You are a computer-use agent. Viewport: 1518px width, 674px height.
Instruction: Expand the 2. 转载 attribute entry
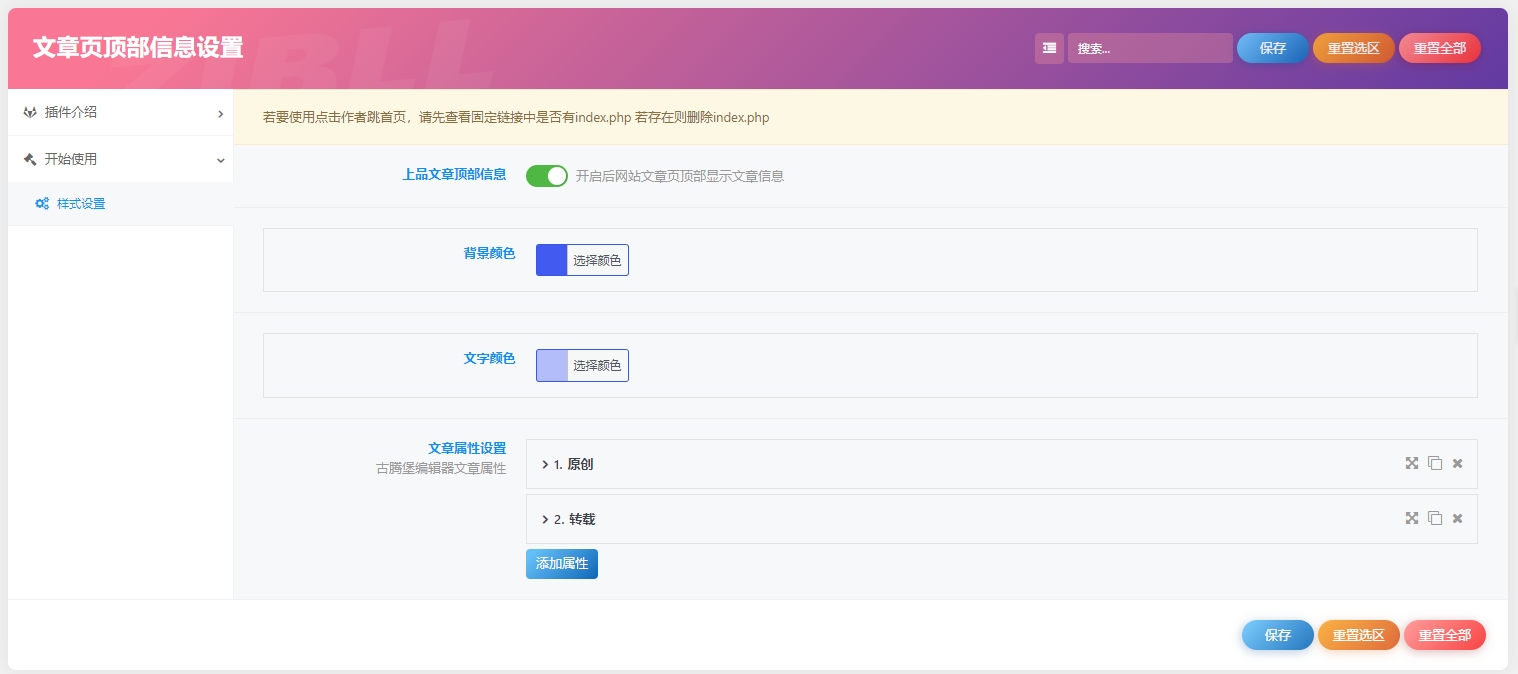[x=545, y=518]
